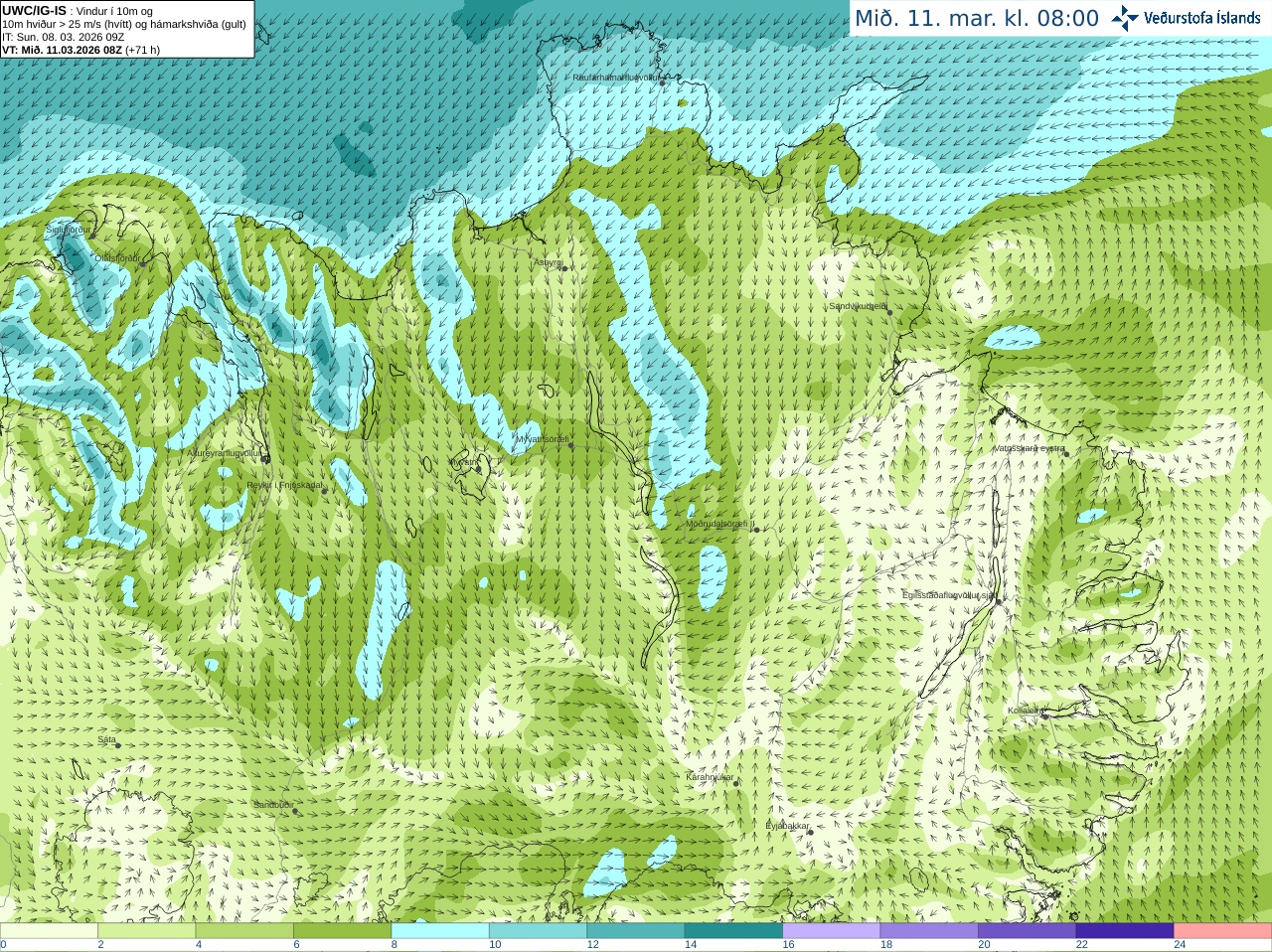Click the 0–2 m/s palest legend swatch
The image size is (1272, 952).
(x=49, y=930)
